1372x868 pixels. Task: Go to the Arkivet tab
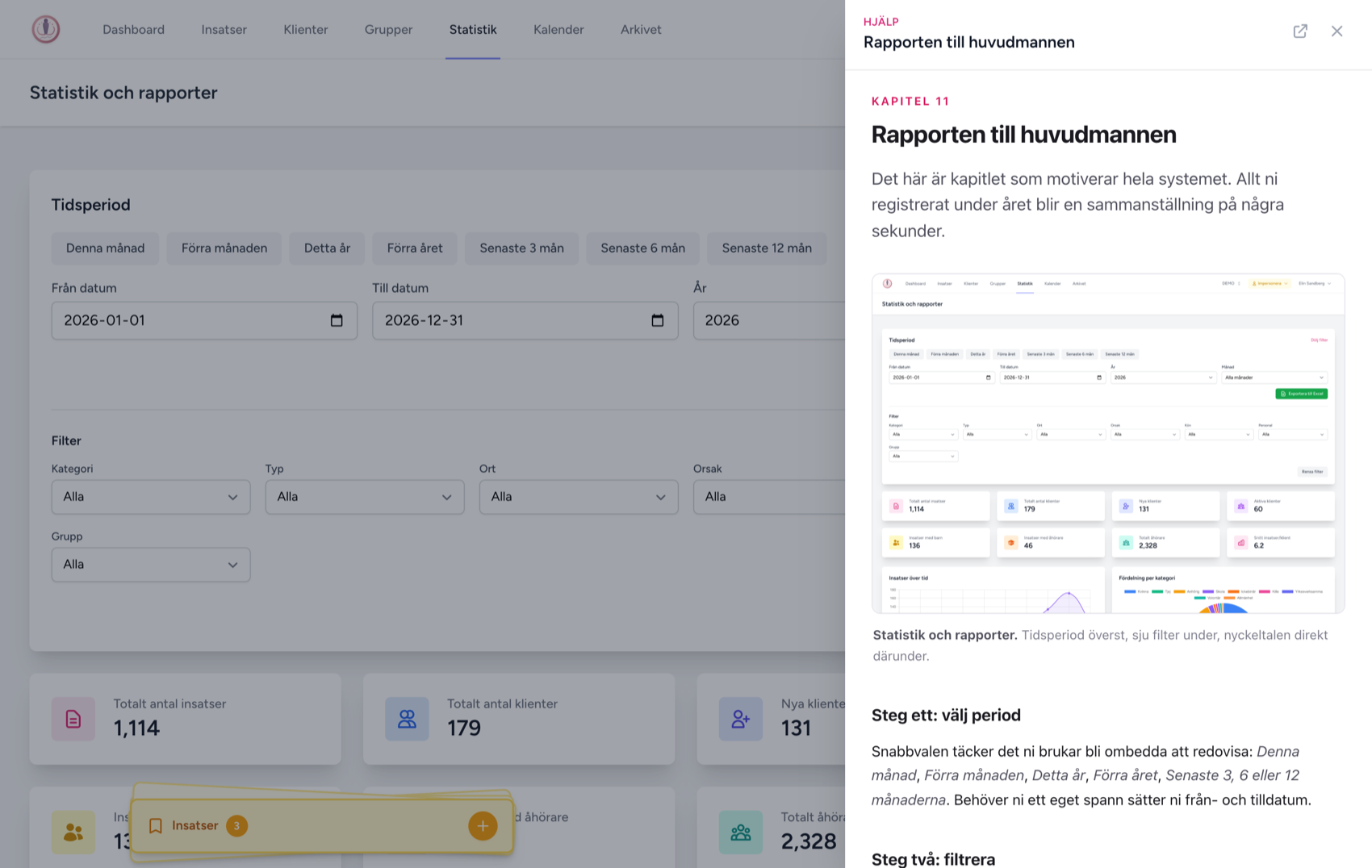(641, 30)
